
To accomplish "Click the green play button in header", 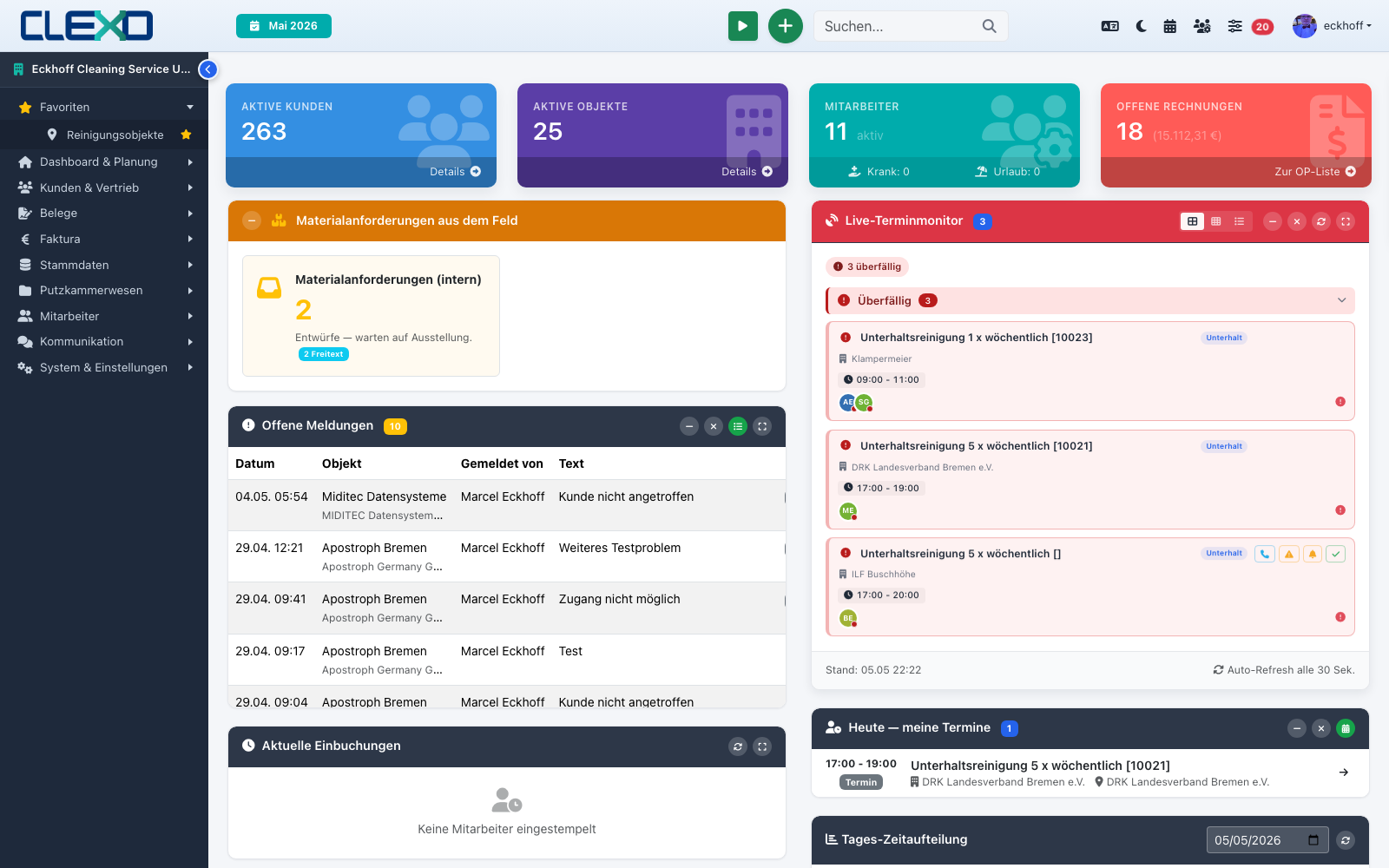I will click(x=742, y=26).
